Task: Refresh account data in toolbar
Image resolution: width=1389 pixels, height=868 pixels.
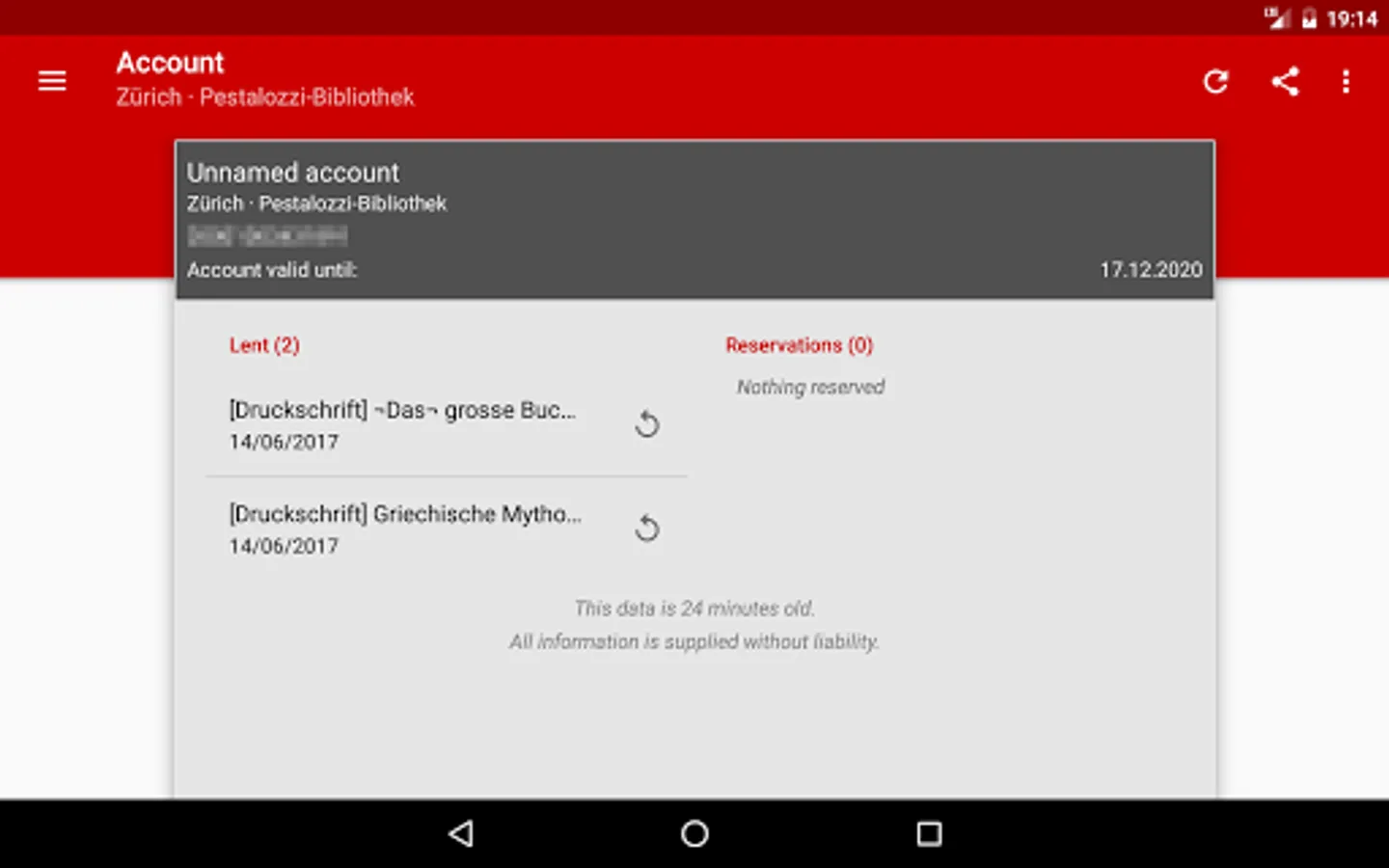Action: [x=1215, y=81]
